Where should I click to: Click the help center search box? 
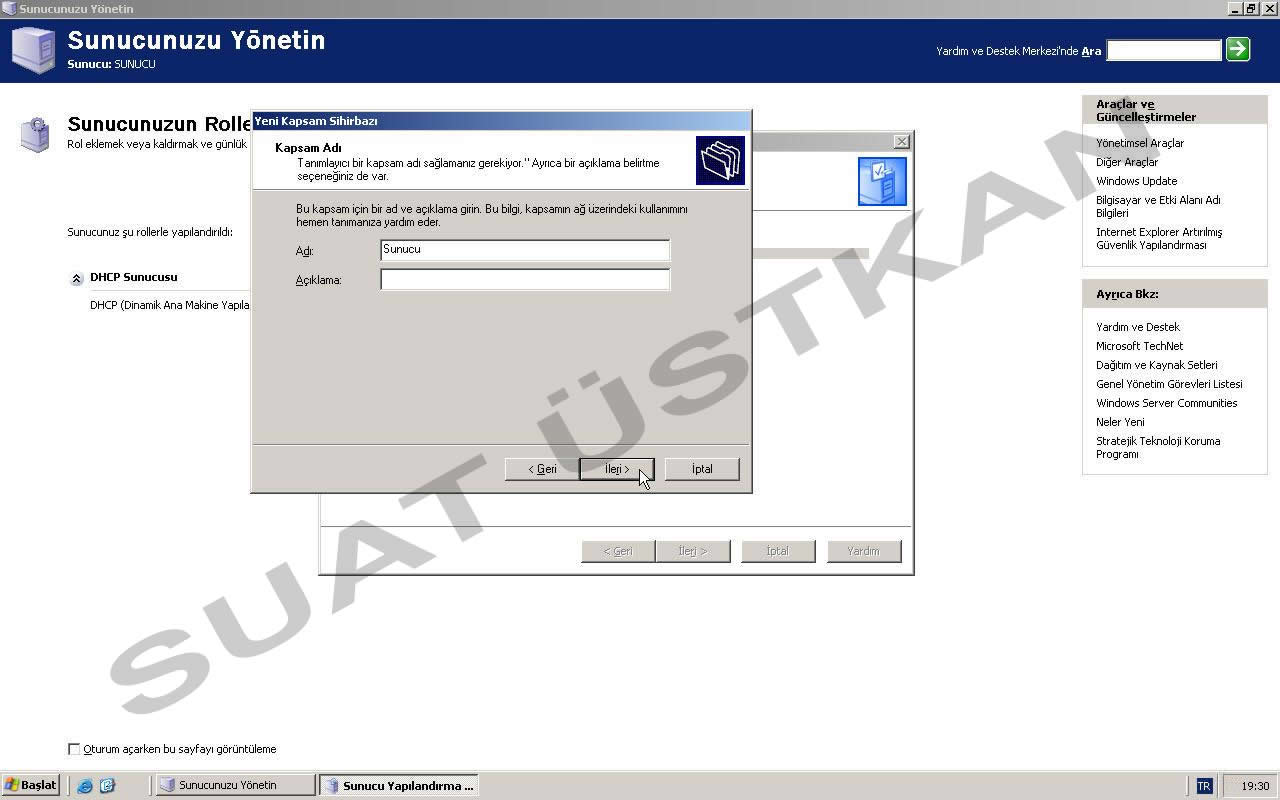point(1164,50)
